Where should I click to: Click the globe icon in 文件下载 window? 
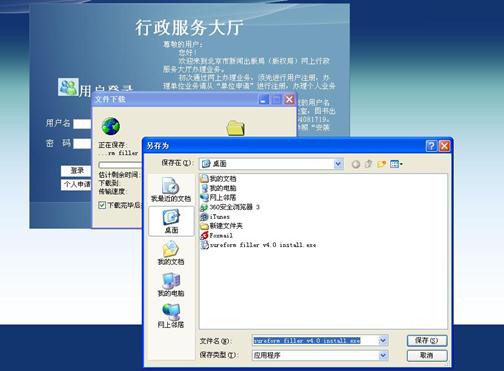point(111,126)
